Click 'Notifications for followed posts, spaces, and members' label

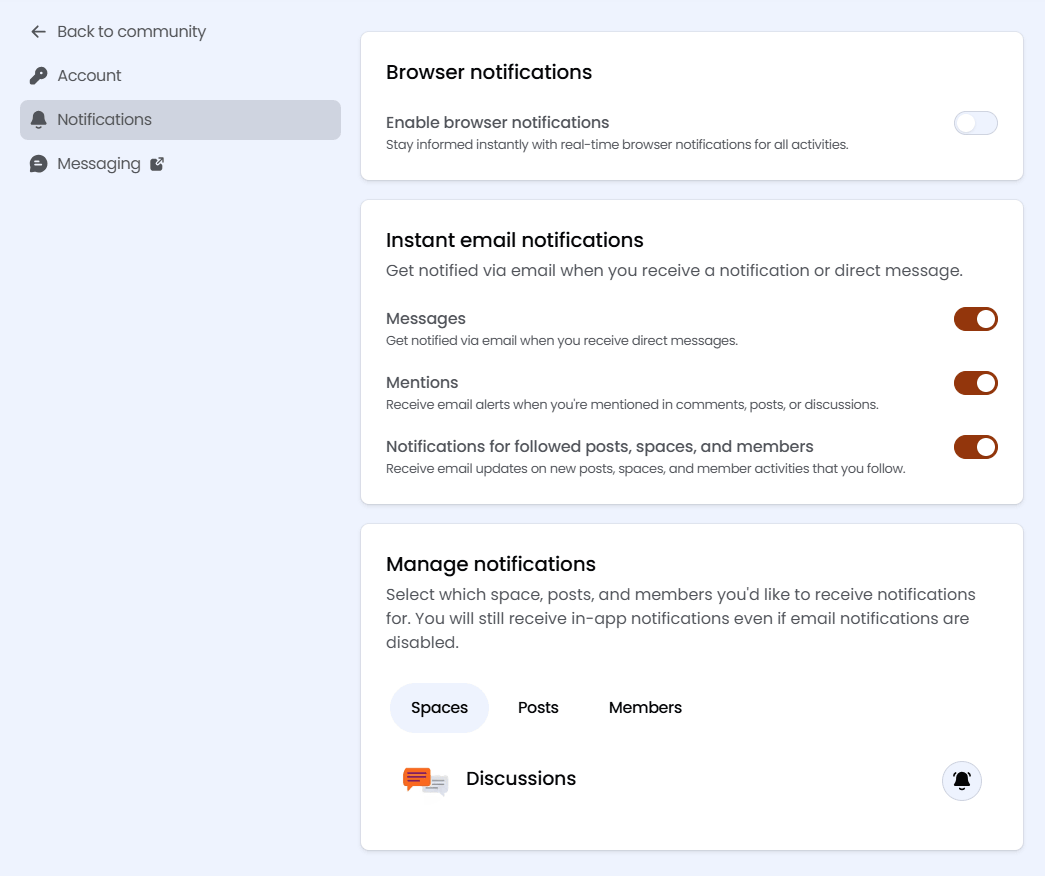(600, 447)
